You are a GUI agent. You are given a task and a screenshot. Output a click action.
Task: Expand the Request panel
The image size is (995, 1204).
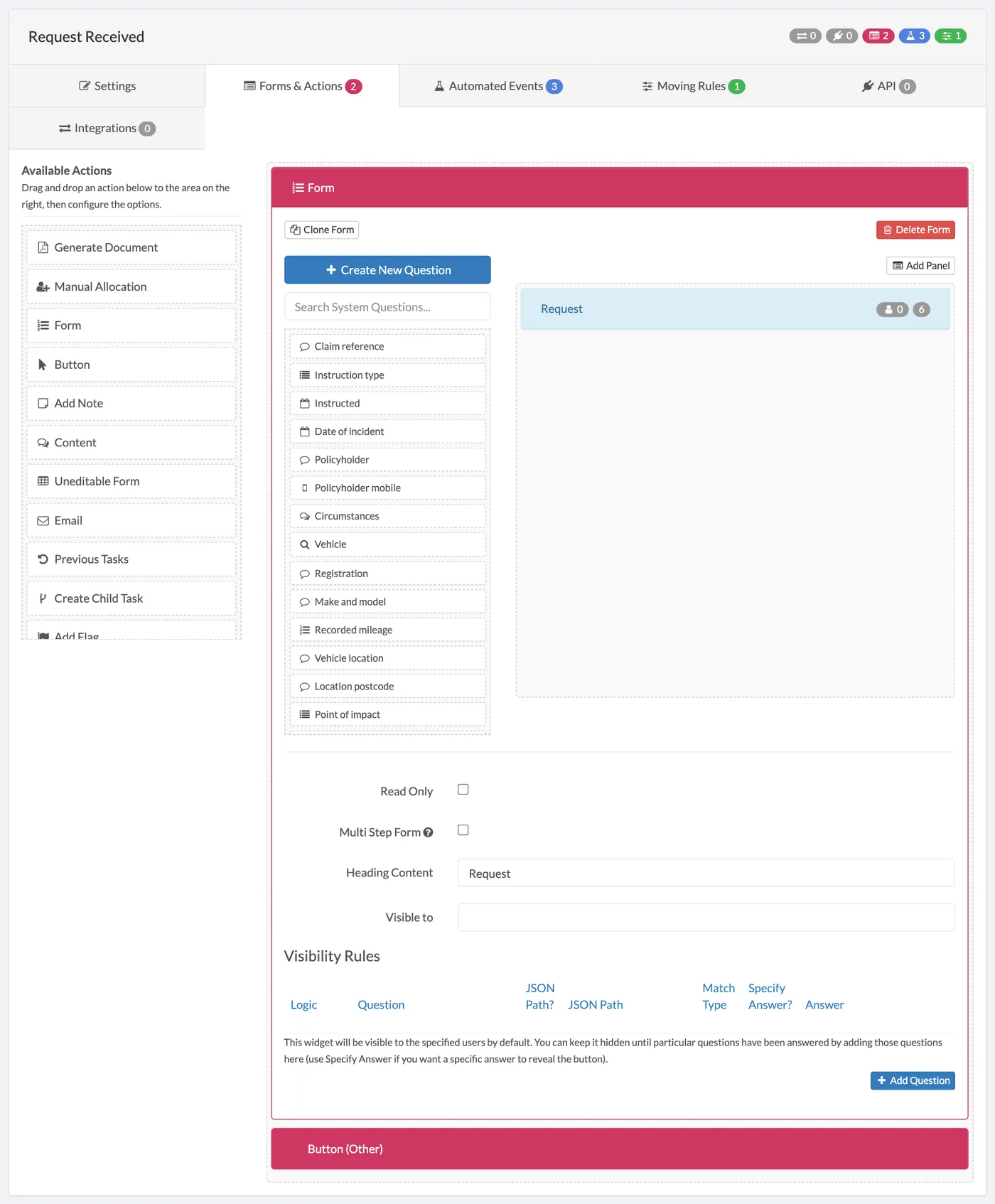[x=735, y=308]
